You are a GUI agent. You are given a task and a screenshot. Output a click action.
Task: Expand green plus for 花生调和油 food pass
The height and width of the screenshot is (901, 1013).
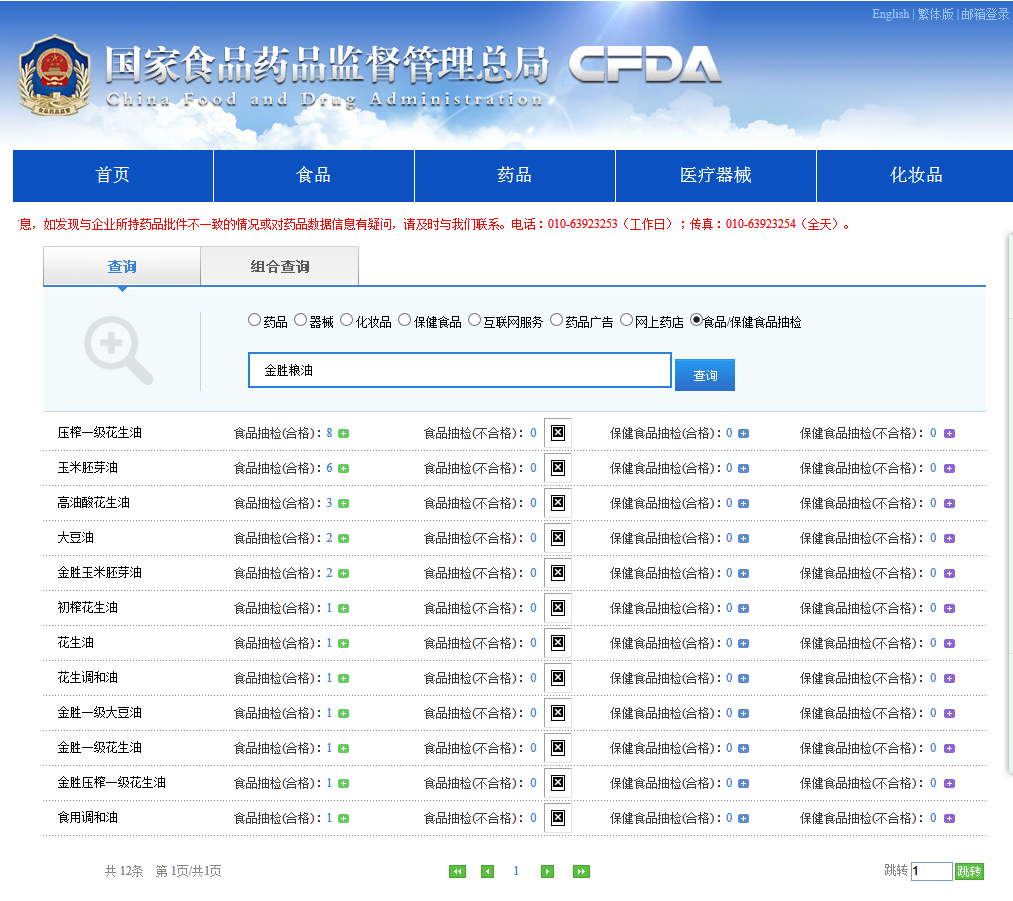(x=344, y=678)
